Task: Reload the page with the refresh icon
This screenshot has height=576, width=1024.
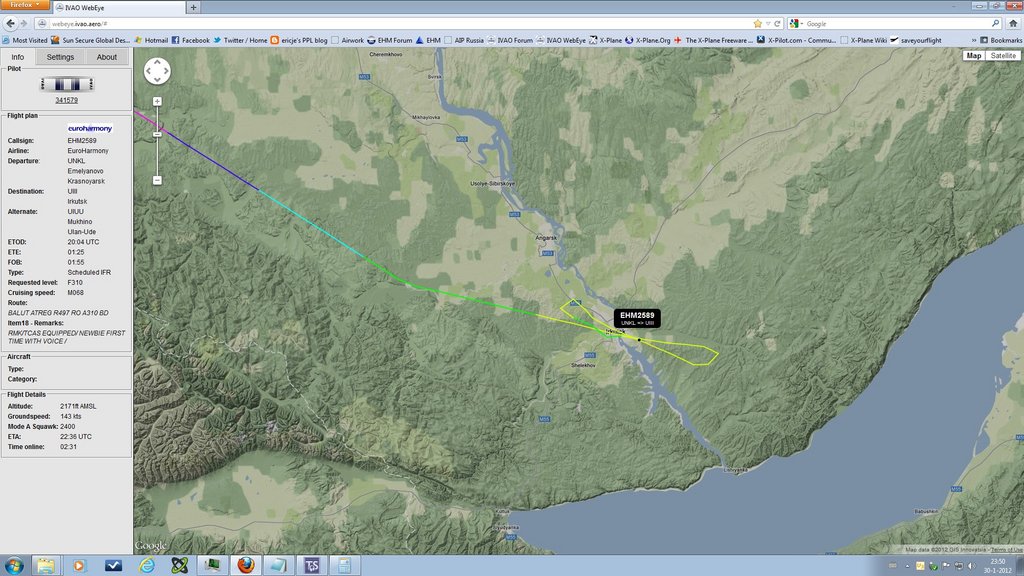Action: pyautogui.click(x=776, y=23)
